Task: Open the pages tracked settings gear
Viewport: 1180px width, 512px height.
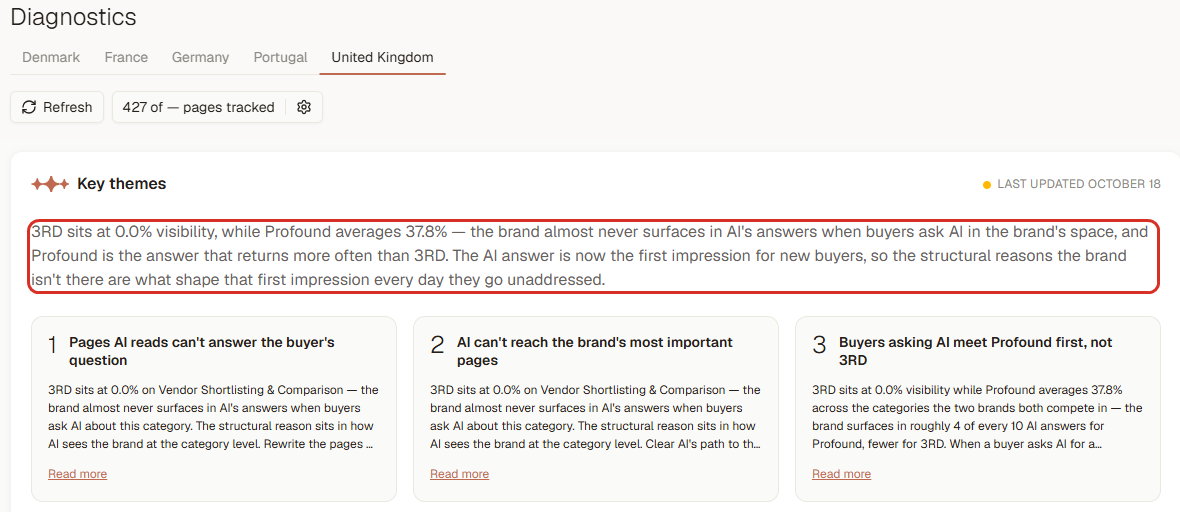Action: coord(304,108)
